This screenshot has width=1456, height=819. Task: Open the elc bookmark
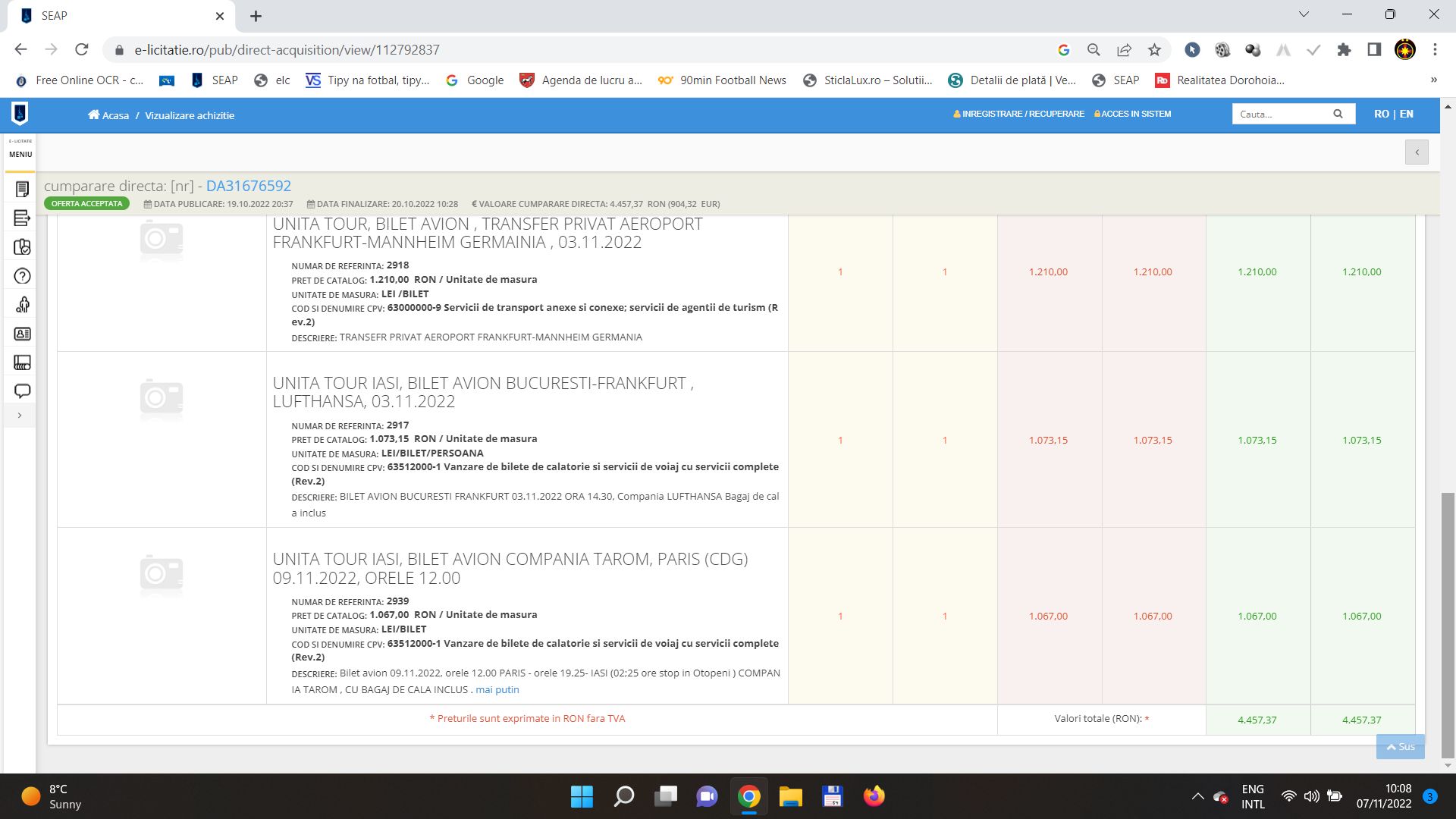click(272, 80)
